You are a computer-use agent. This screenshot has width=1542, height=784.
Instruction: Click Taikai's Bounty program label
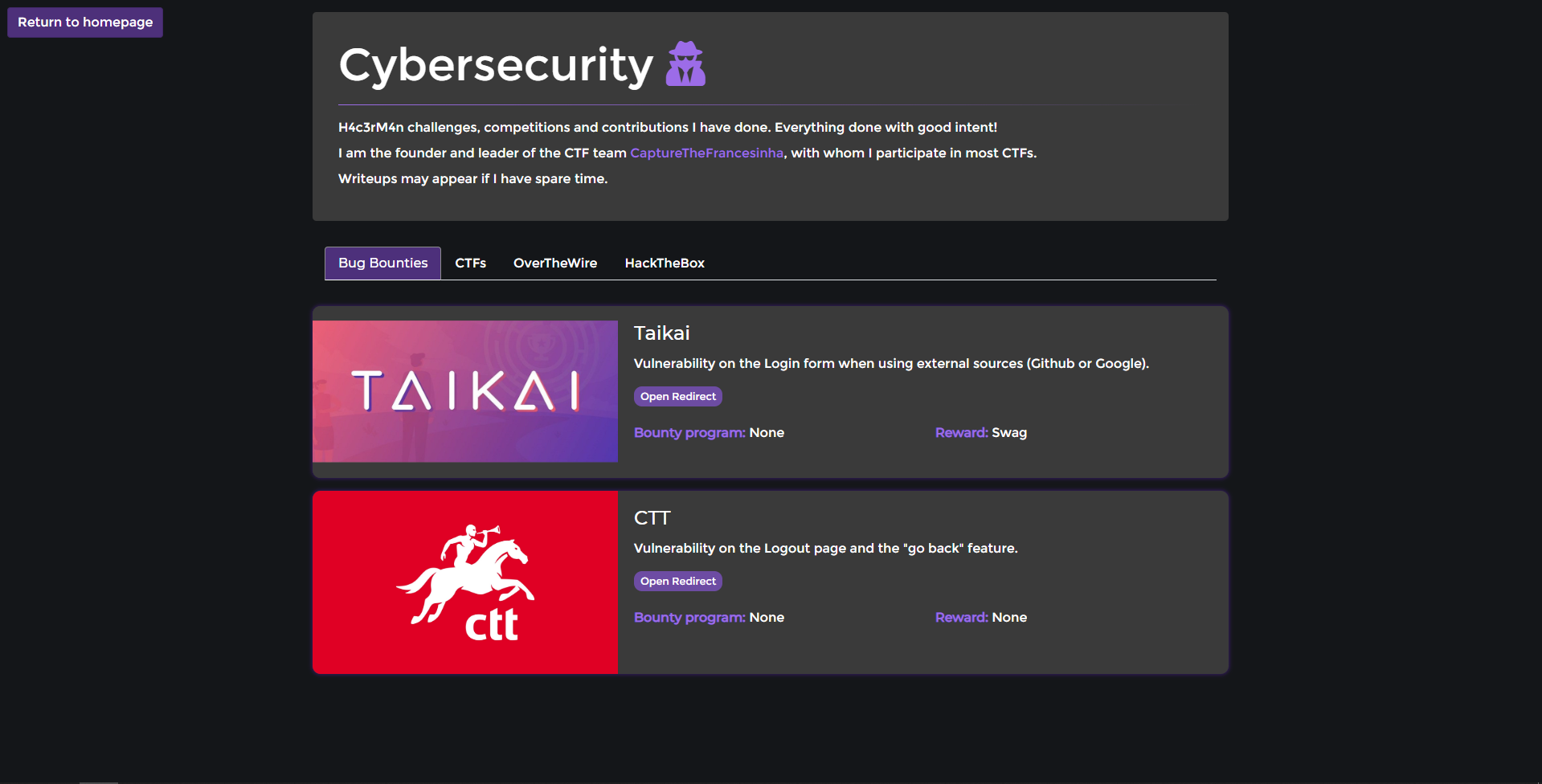point(689,432)
